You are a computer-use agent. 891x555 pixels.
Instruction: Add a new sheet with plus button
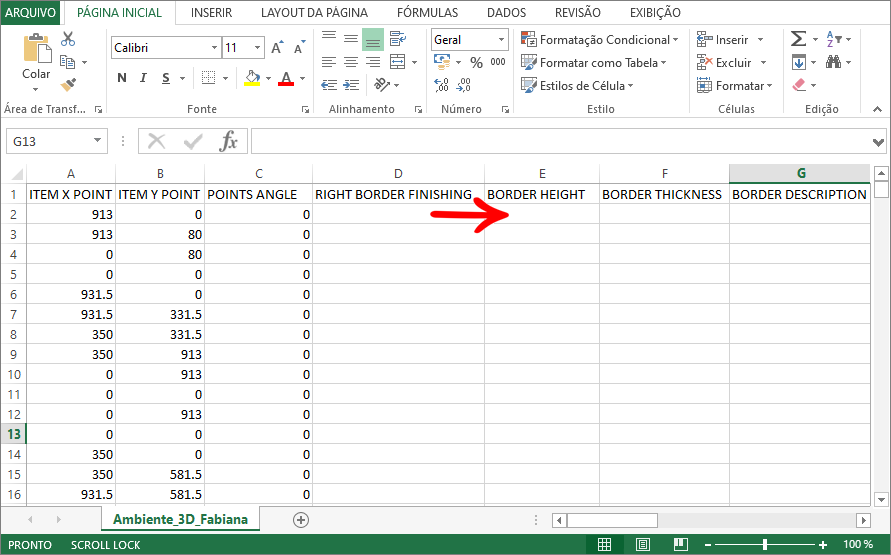click(x=301, y=519)
